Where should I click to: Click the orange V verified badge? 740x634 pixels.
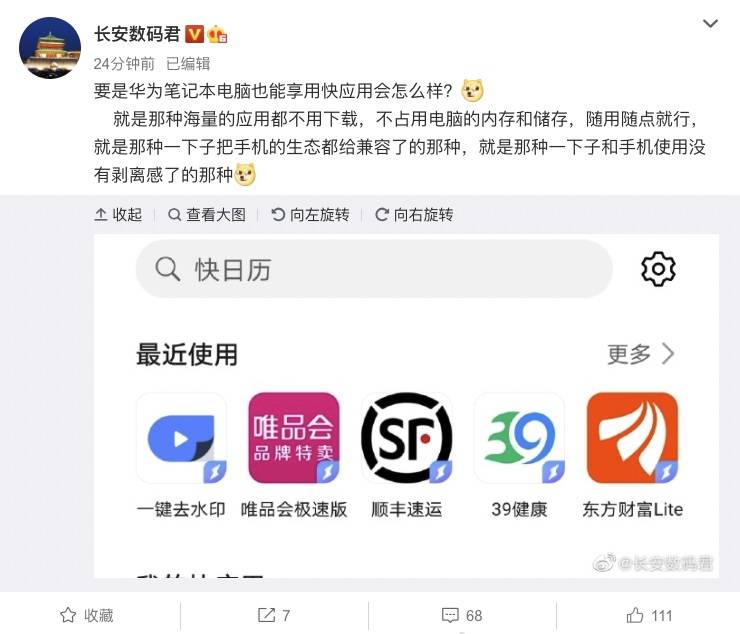(194, 34)
